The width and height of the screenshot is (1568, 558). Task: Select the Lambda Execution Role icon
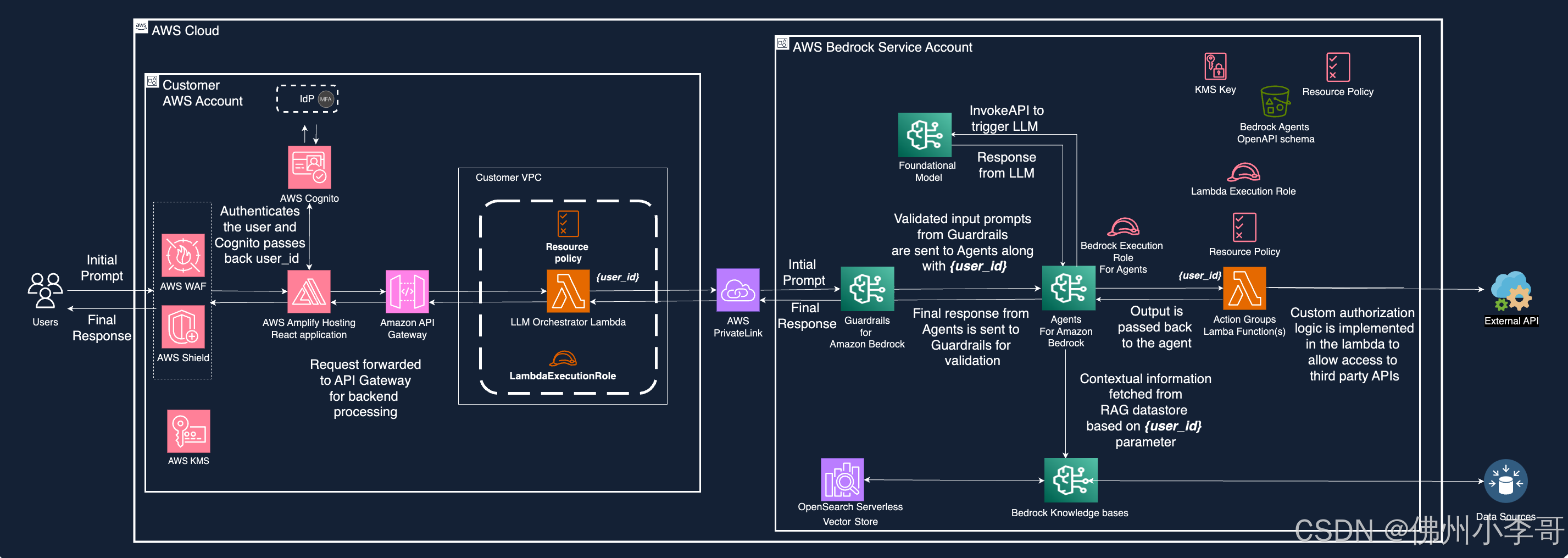point(1243,173)
